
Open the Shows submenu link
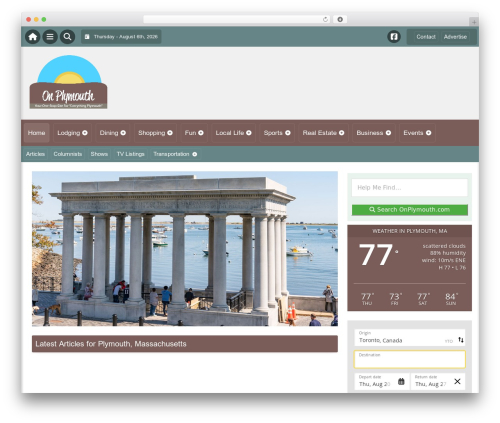99,154
